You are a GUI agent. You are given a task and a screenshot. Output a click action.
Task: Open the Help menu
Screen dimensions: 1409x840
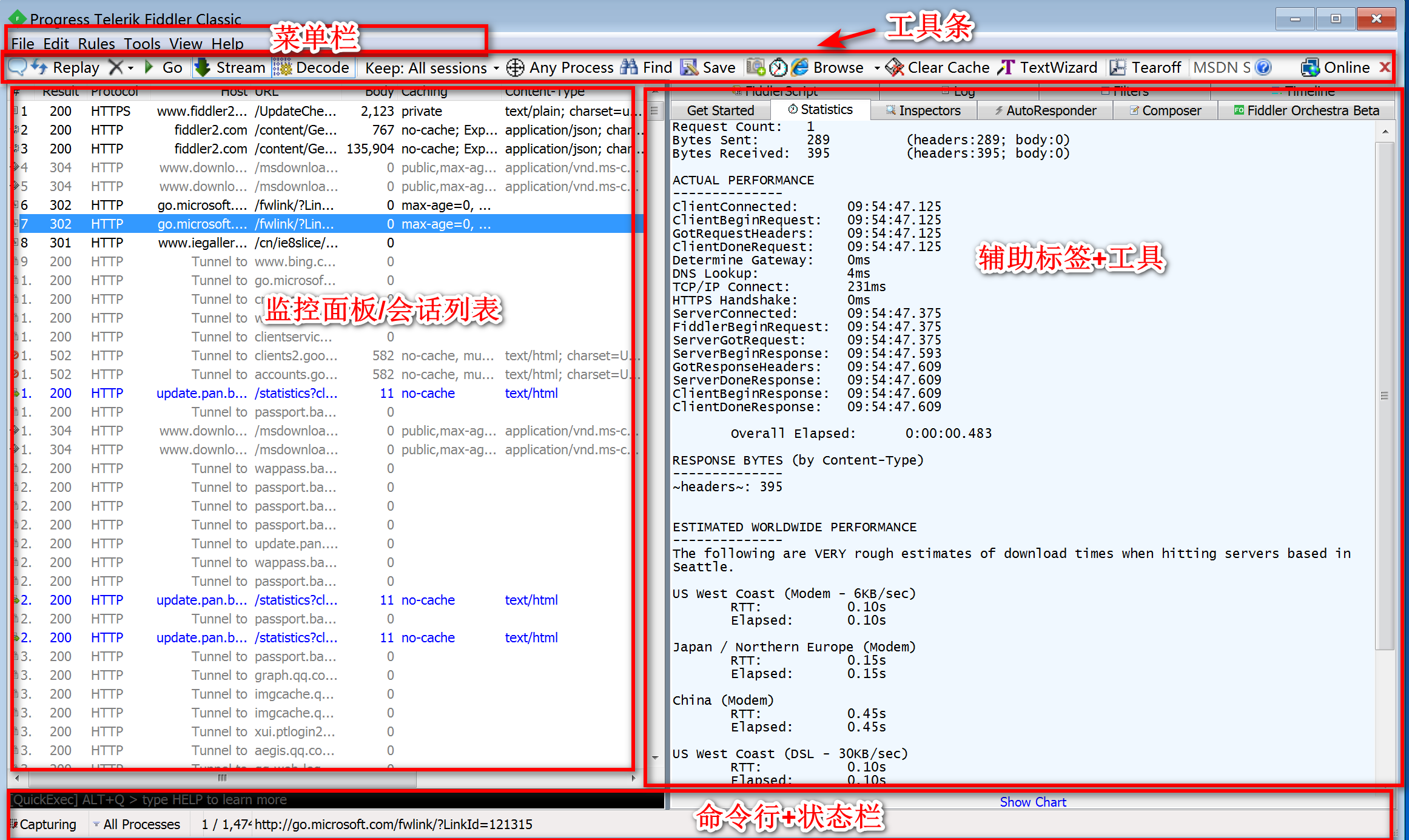pyautogui.click(x=227, y=44)
